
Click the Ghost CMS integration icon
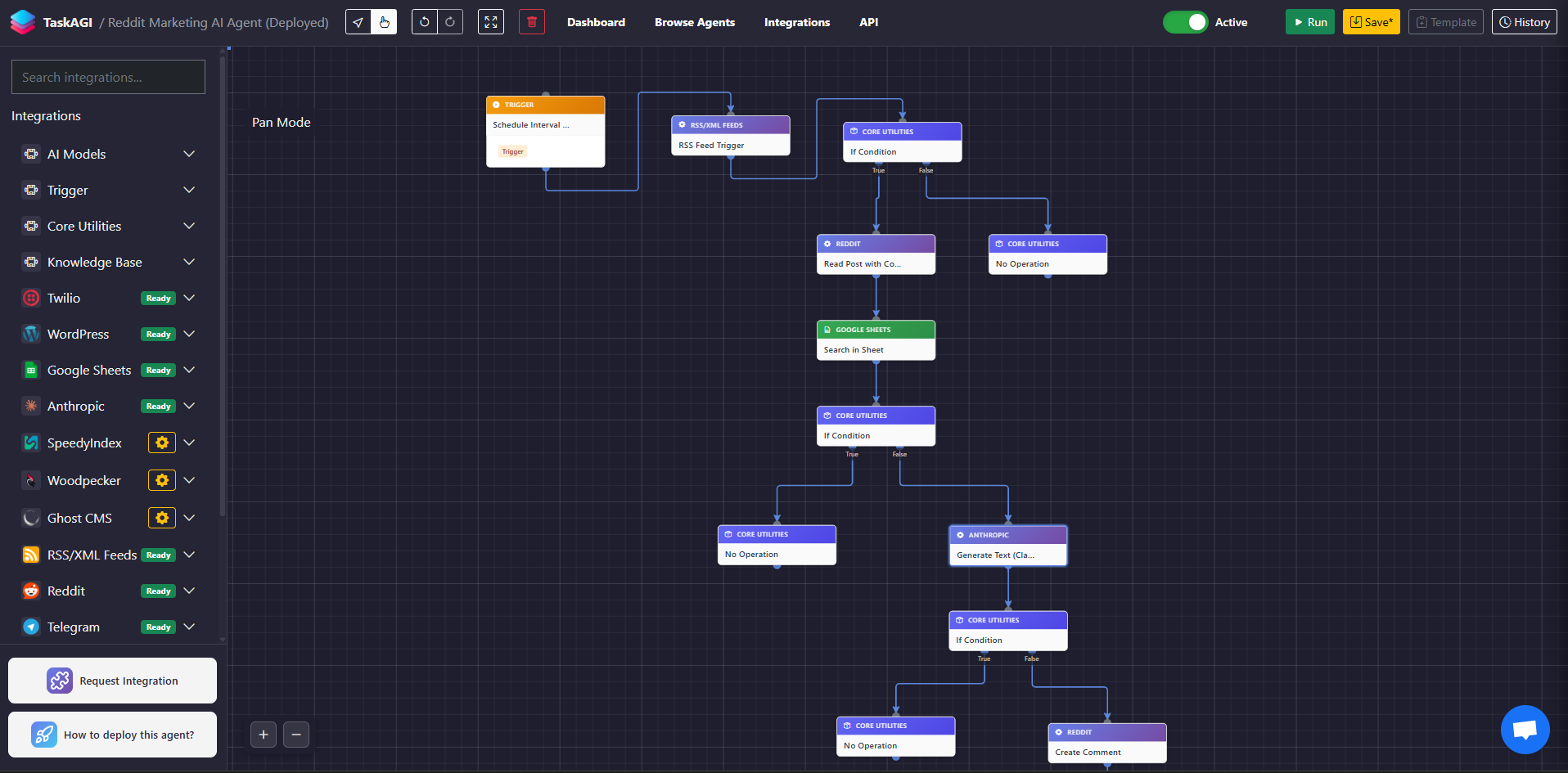tap(31, 518)
